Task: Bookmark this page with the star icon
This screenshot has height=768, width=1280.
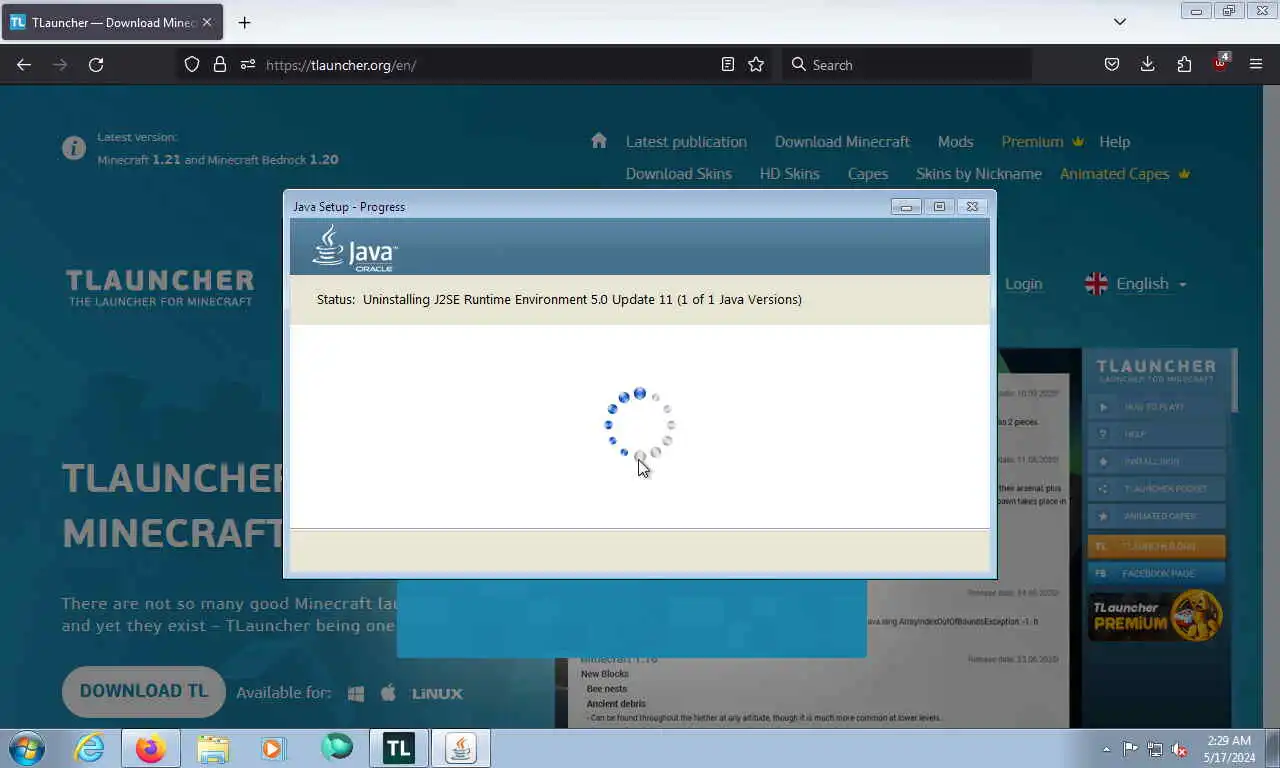Action: (756, 64)
